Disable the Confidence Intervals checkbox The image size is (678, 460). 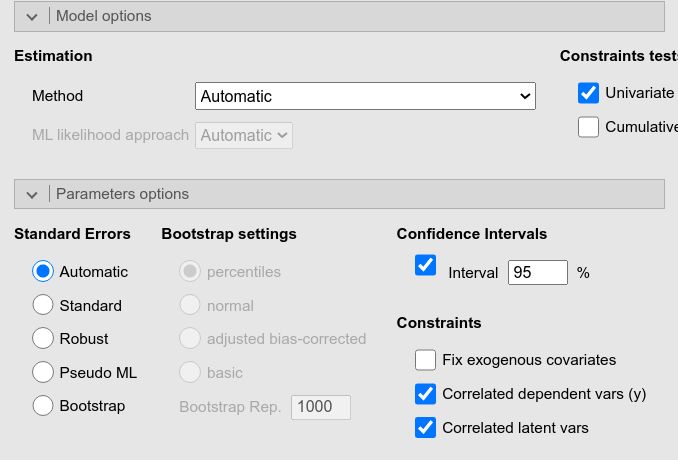tap(426, 265)
